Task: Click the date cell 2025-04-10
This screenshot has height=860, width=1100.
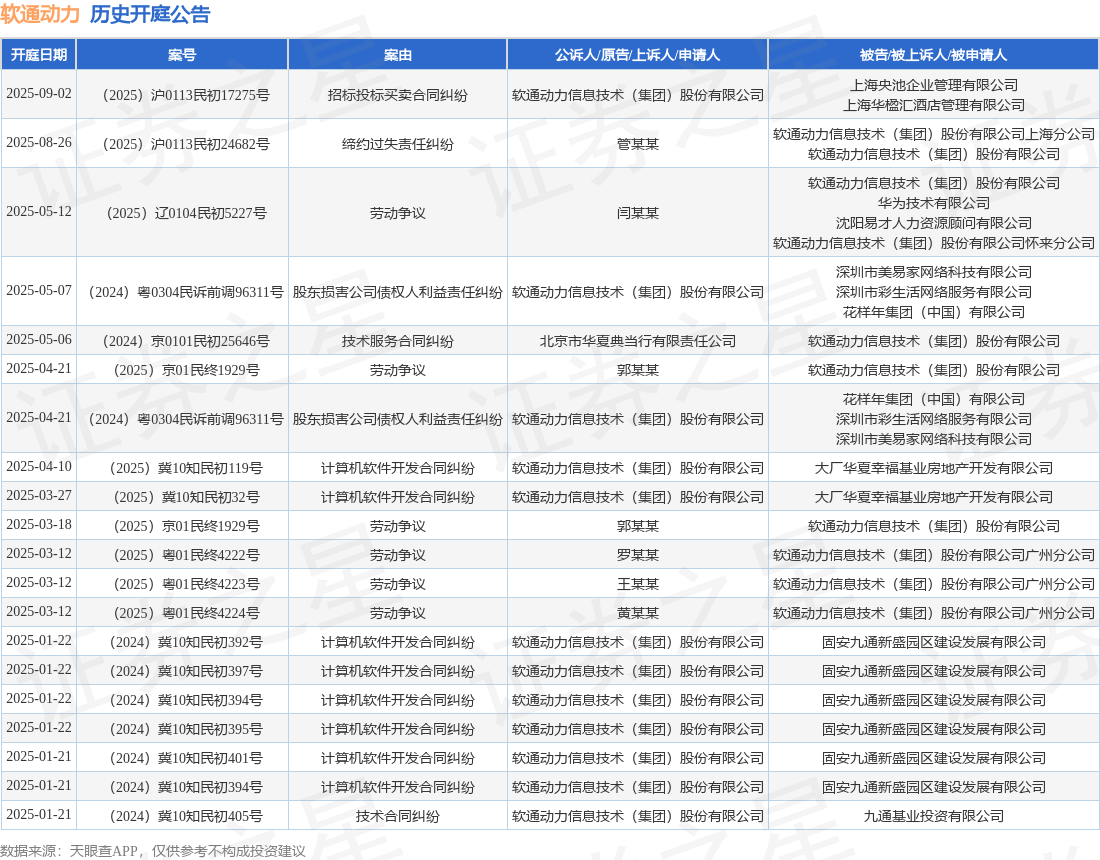Action: point(39,466)
